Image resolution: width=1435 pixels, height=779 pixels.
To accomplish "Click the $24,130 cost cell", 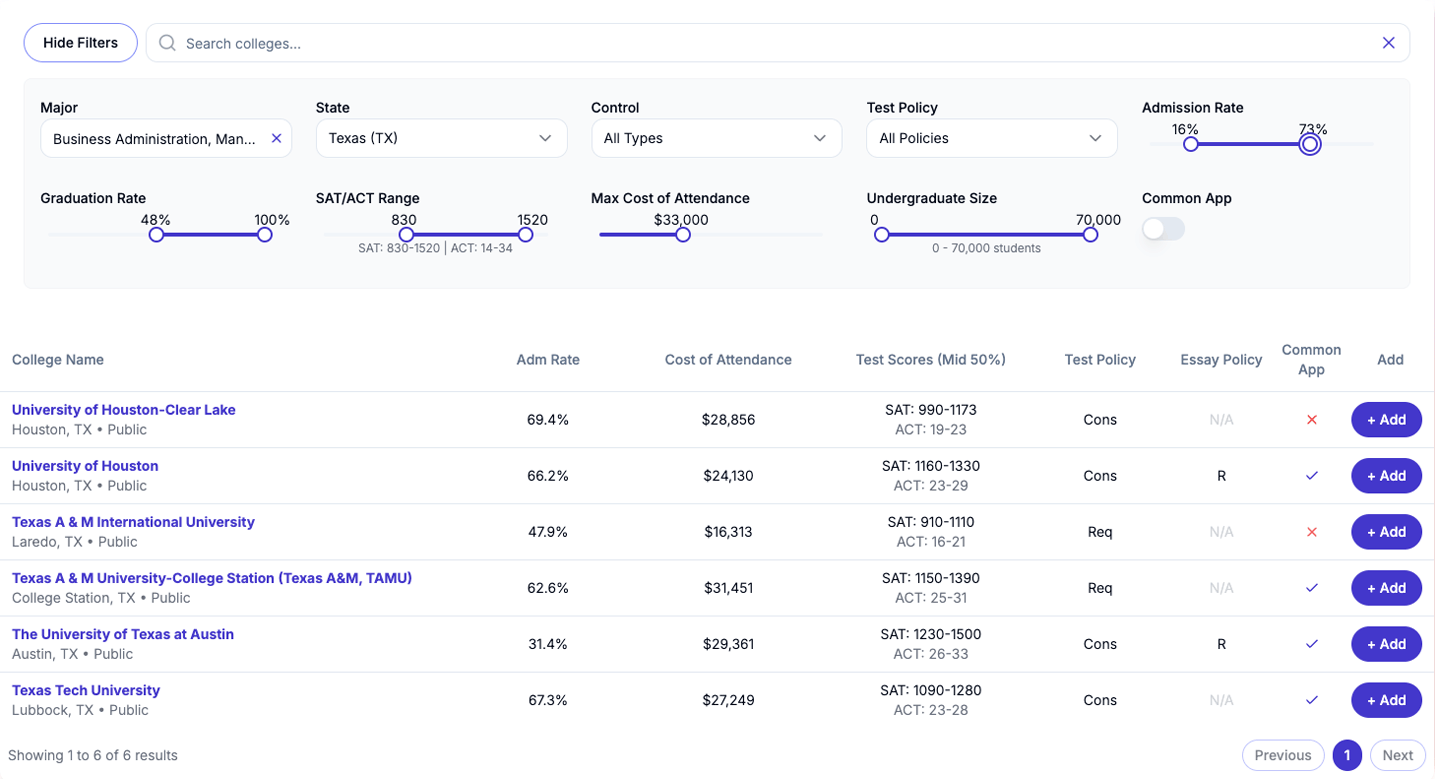I will [x=728, y=476].
